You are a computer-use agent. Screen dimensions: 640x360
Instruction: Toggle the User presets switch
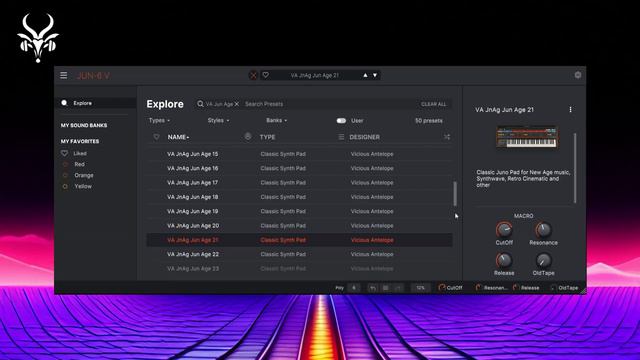point(341,121)
